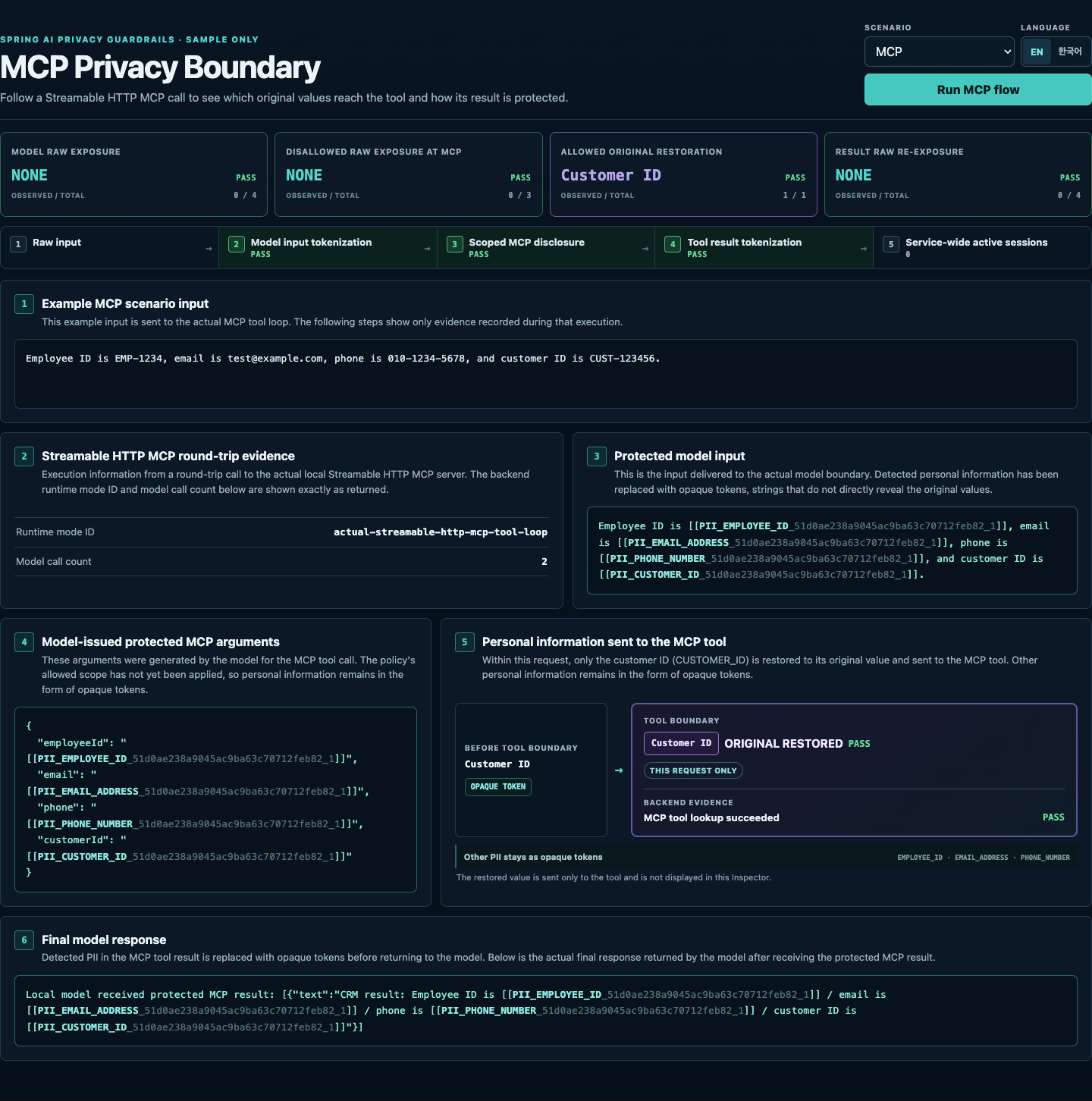The image size is (1092, 1101).
Task: Select the Scoped MCP disclosure step
Action: [546, 248]
